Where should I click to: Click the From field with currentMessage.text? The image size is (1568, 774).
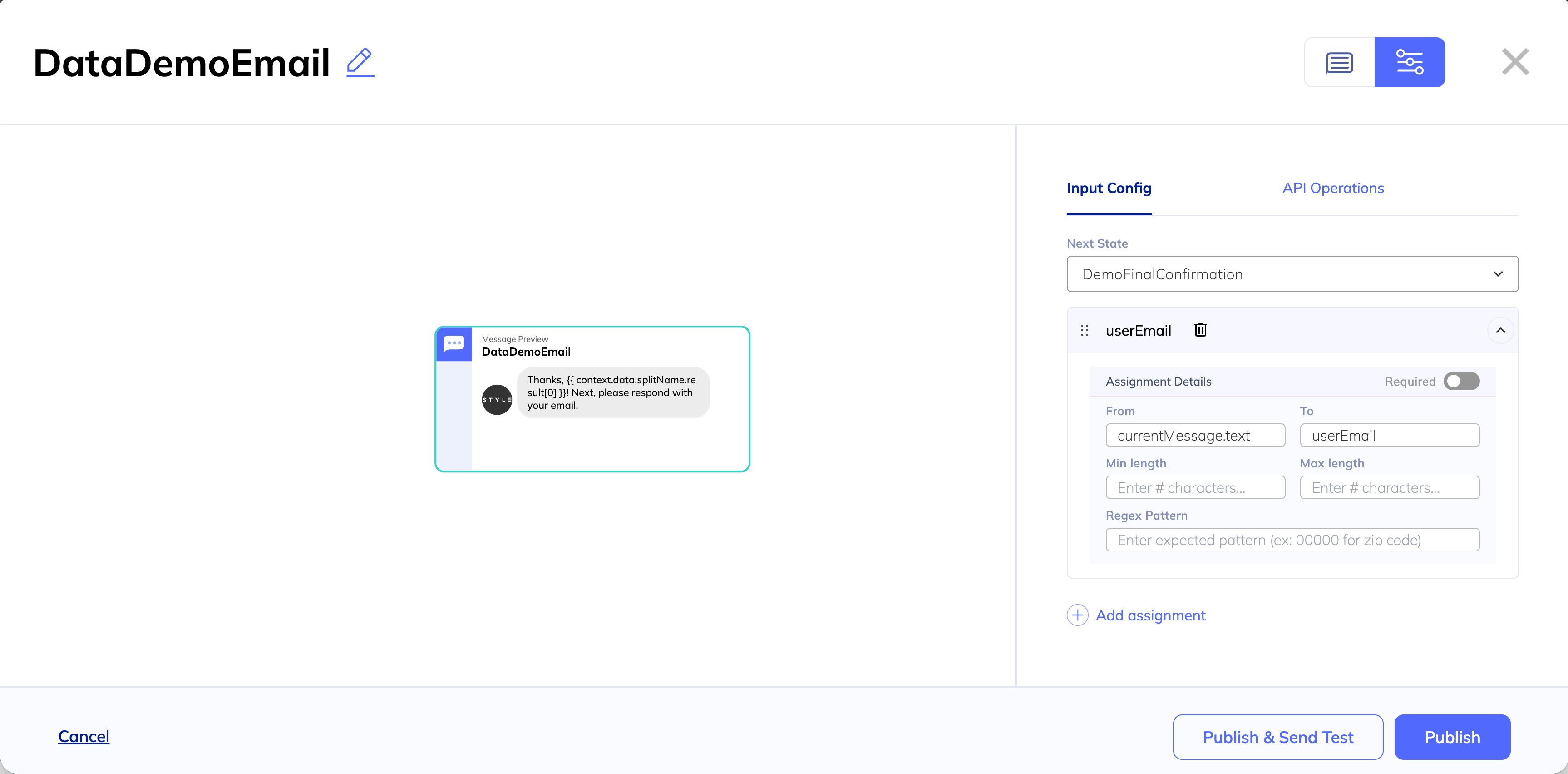(x=1195, y=436)
